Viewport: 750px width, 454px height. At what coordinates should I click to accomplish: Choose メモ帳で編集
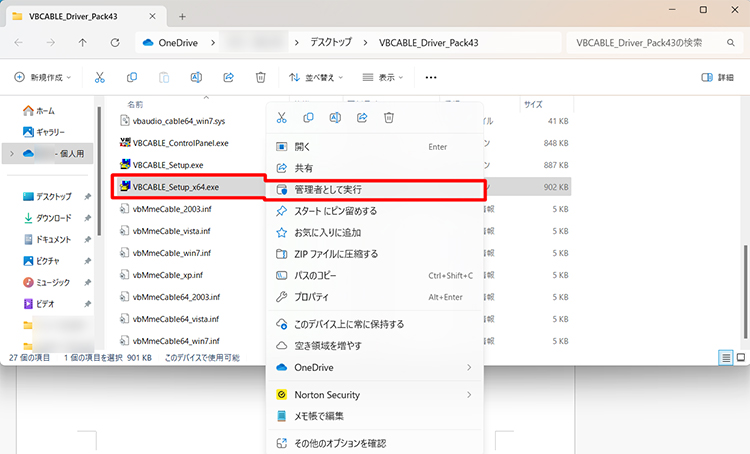point(375,416)
